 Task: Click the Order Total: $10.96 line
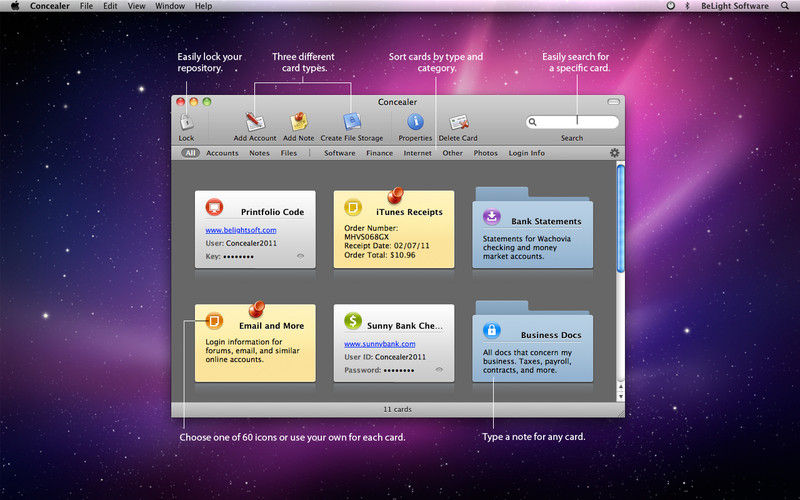[380, 255]
